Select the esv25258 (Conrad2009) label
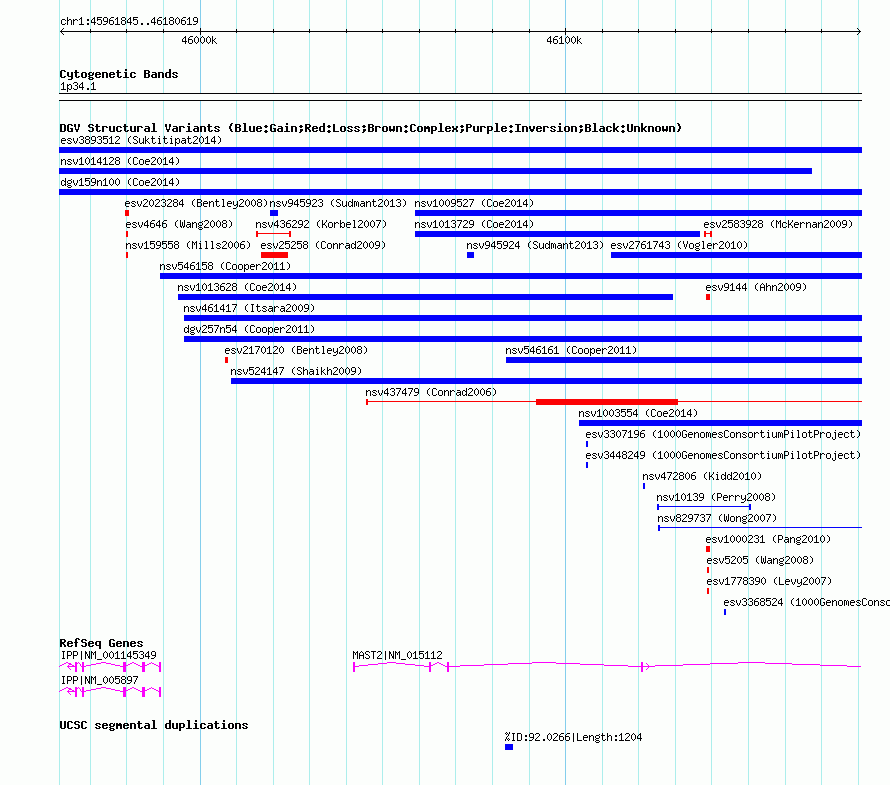Screen dimensions: 890x785 pos(323,245)
